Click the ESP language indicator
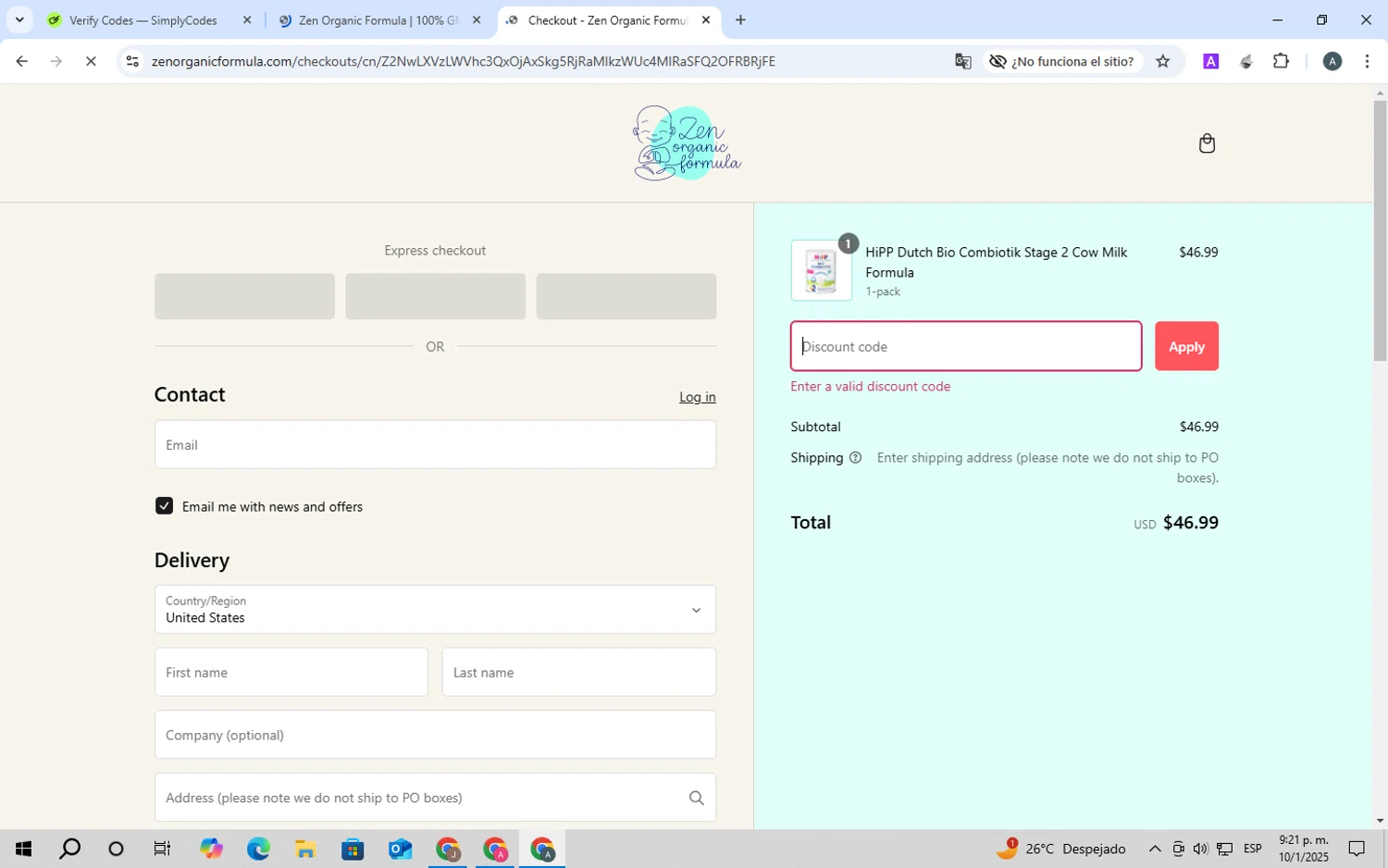This screenshot has height=868, width=1388. pos(1253,849)
